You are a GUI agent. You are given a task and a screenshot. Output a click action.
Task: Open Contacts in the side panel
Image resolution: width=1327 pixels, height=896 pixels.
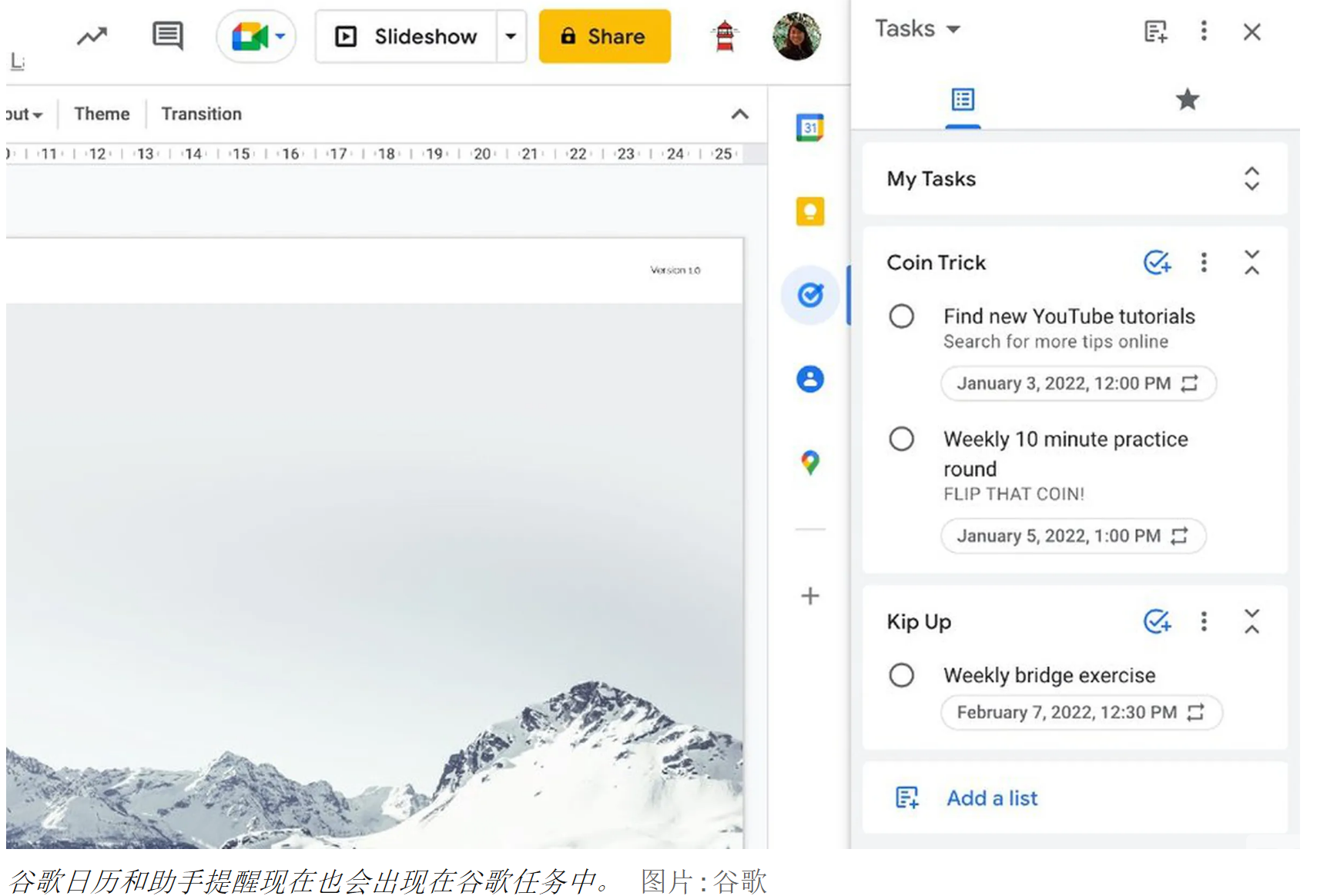point(809,379)
